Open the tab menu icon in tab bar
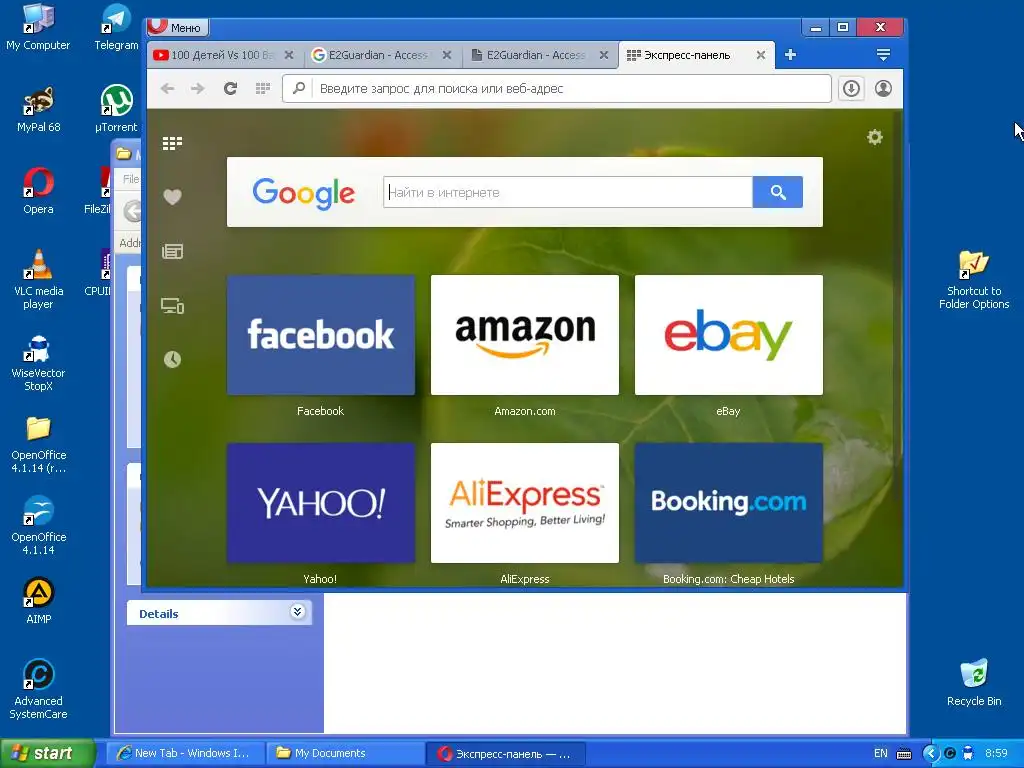 click(883, 55)
